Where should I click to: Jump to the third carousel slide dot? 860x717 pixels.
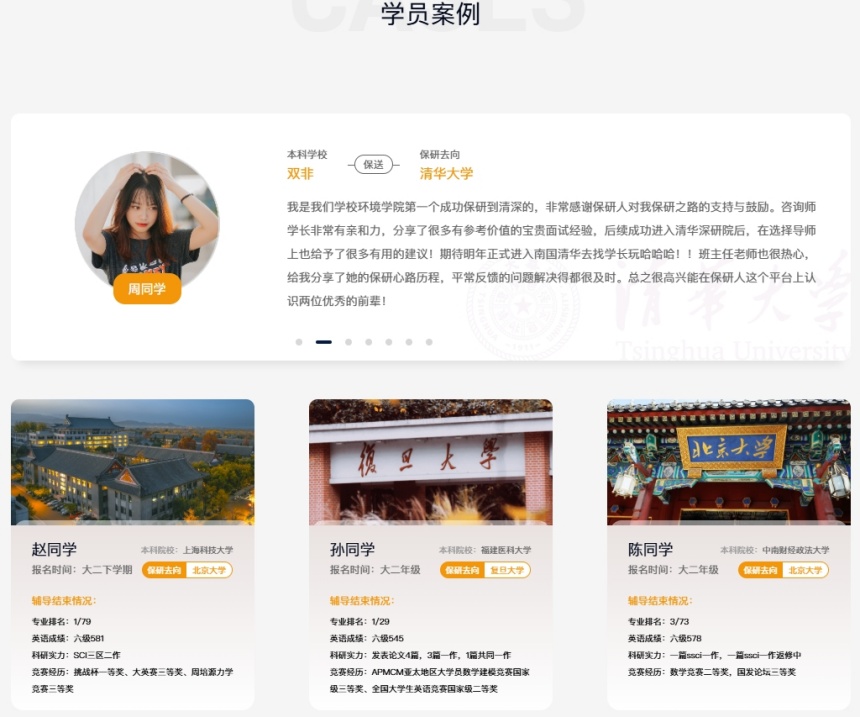(348, 342)
